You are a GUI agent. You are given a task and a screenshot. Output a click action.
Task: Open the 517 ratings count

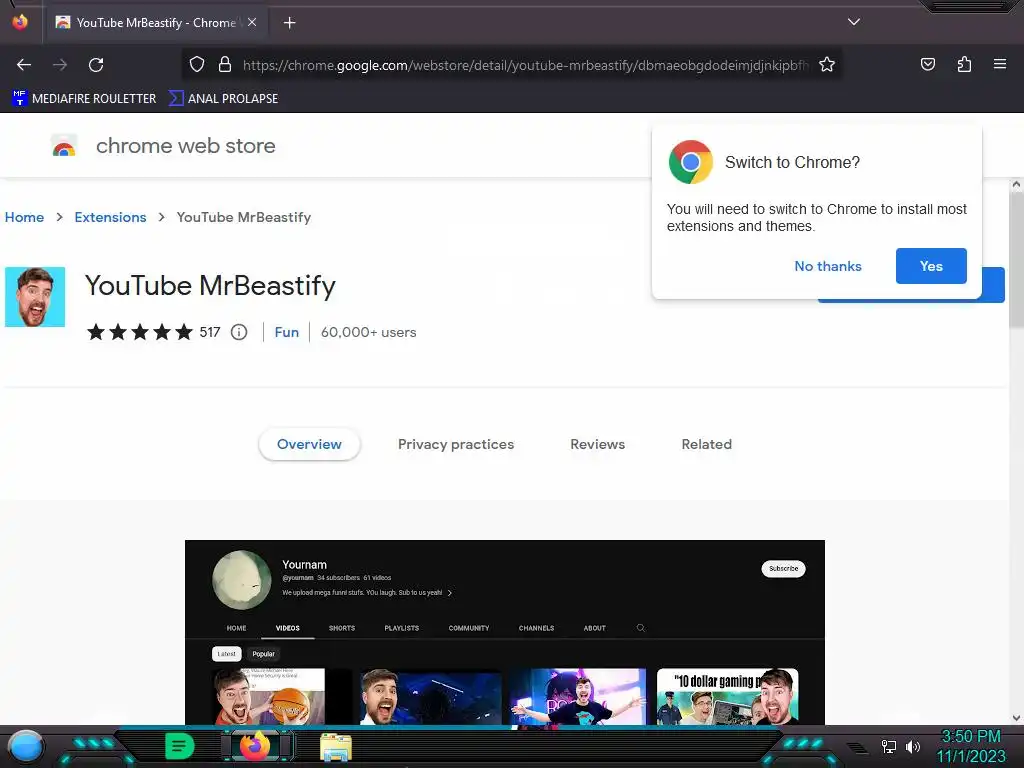click(210, 332)
